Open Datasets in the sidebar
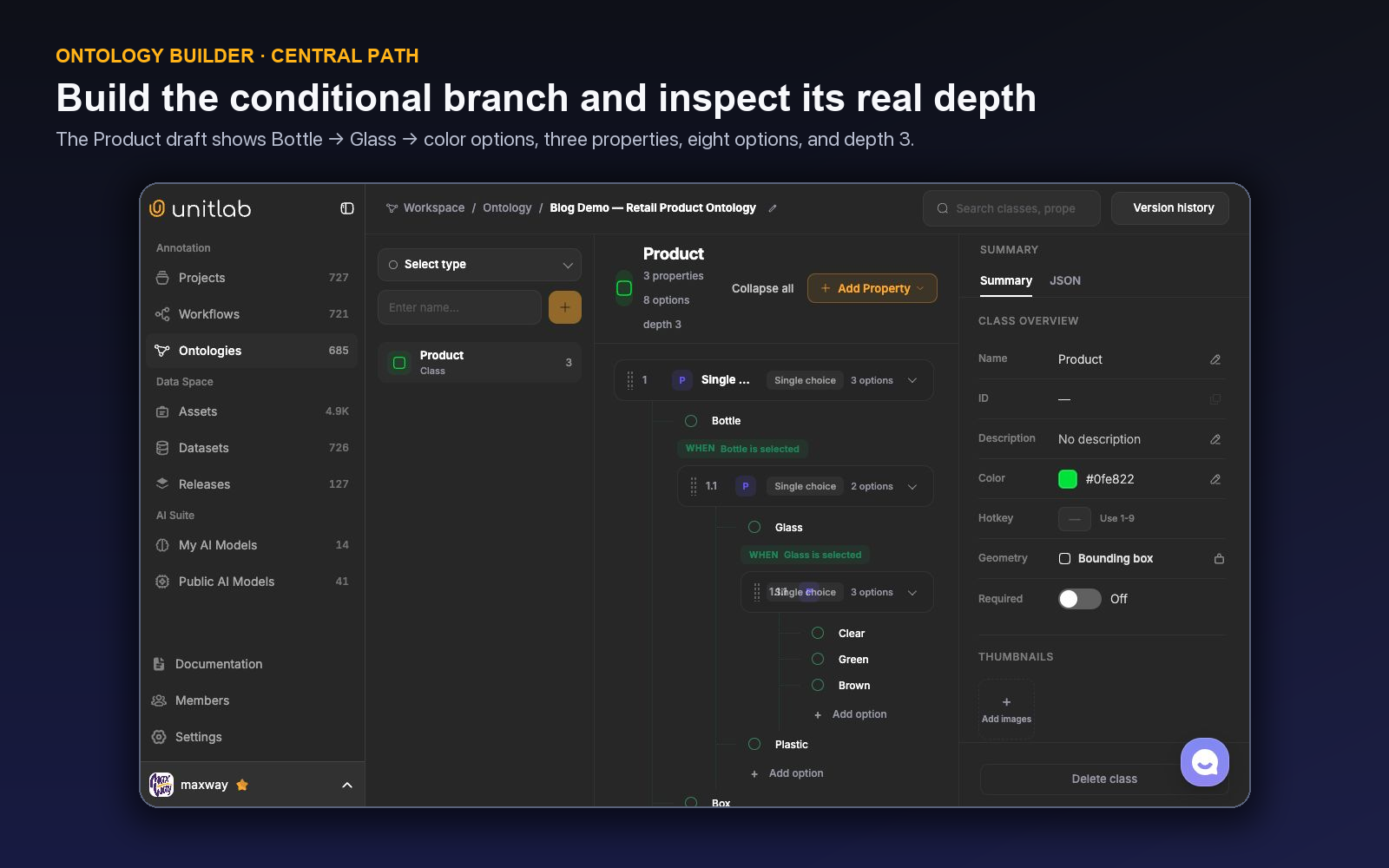 tap(252, 448)
